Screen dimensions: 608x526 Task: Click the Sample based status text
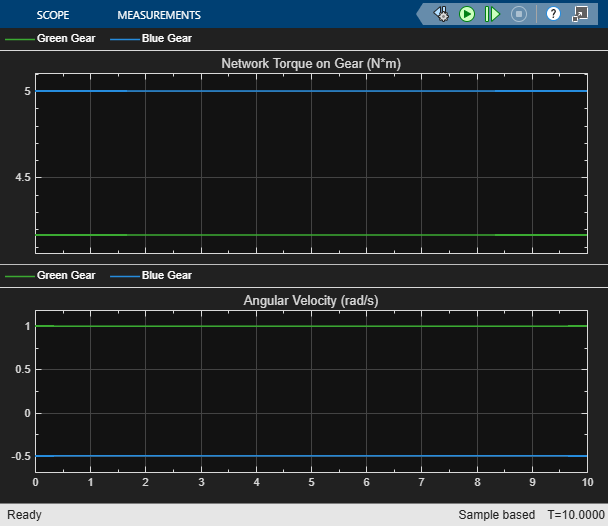click(496, 515)
